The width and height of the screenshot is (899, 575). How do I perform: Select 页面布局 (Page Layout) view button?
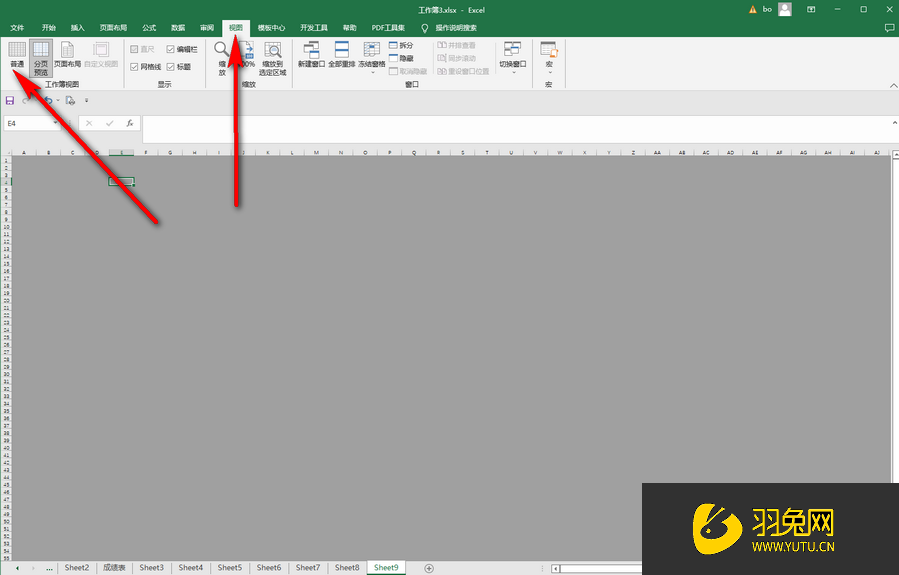tap(67, 55)
